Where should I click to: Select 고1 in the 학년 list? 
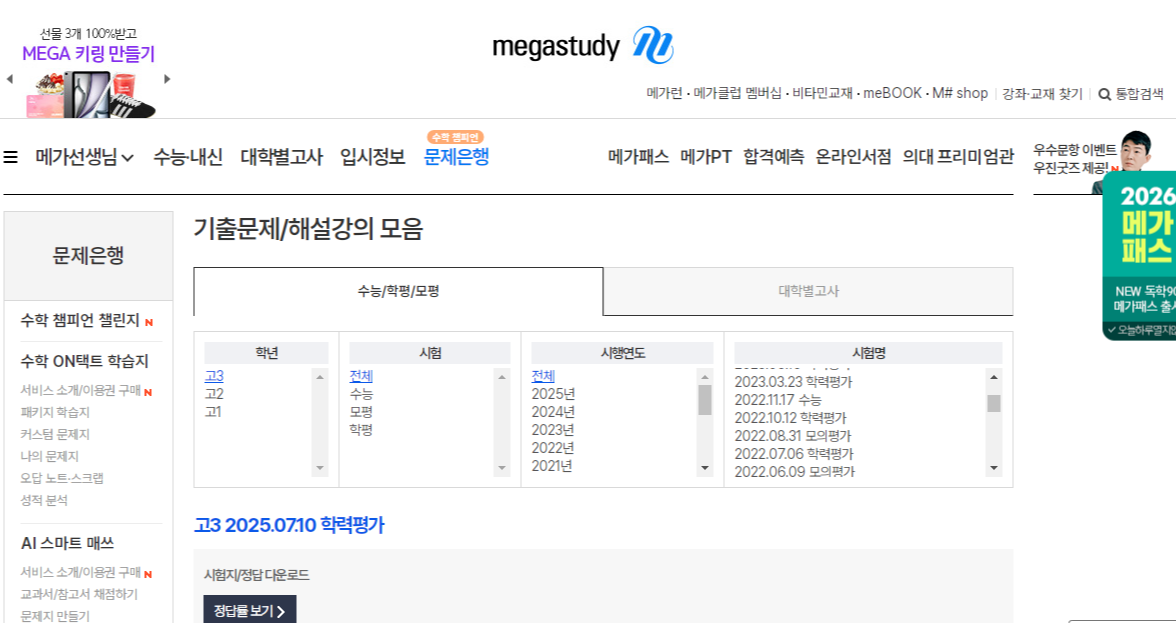coord(213,412)
